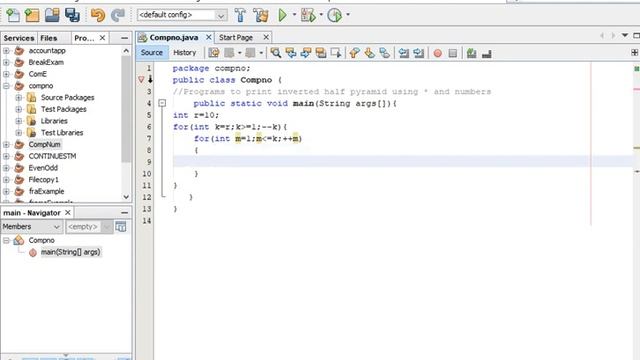Image resolution: width=640 pixels, height=360 pixels.
Task: Run the project with green play icon
Action: 282,15
